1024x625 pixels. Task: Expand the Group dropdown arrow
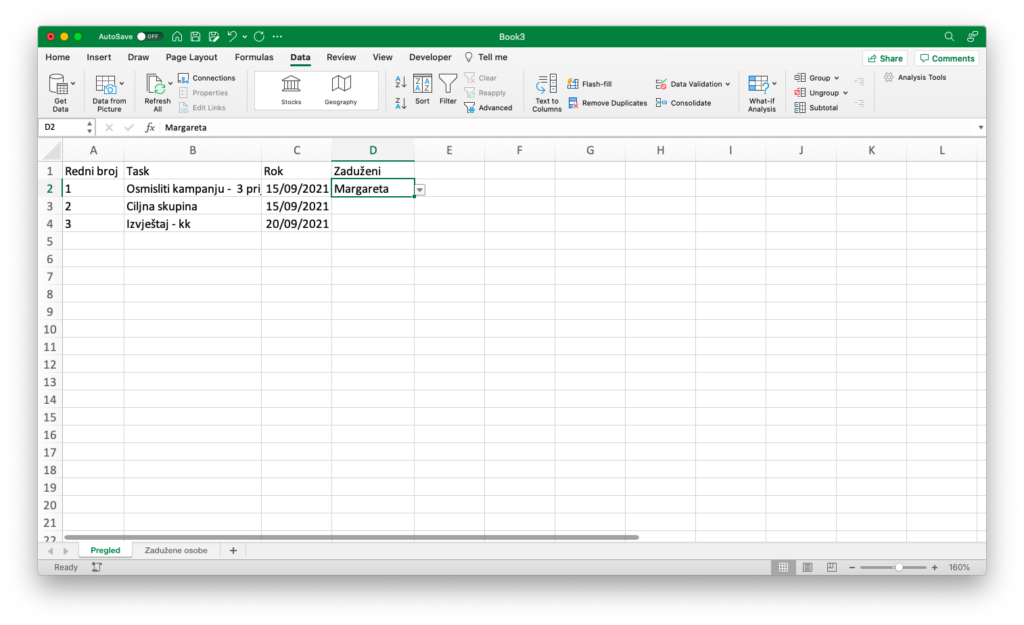pyautogui.click(x=839, y=78)
